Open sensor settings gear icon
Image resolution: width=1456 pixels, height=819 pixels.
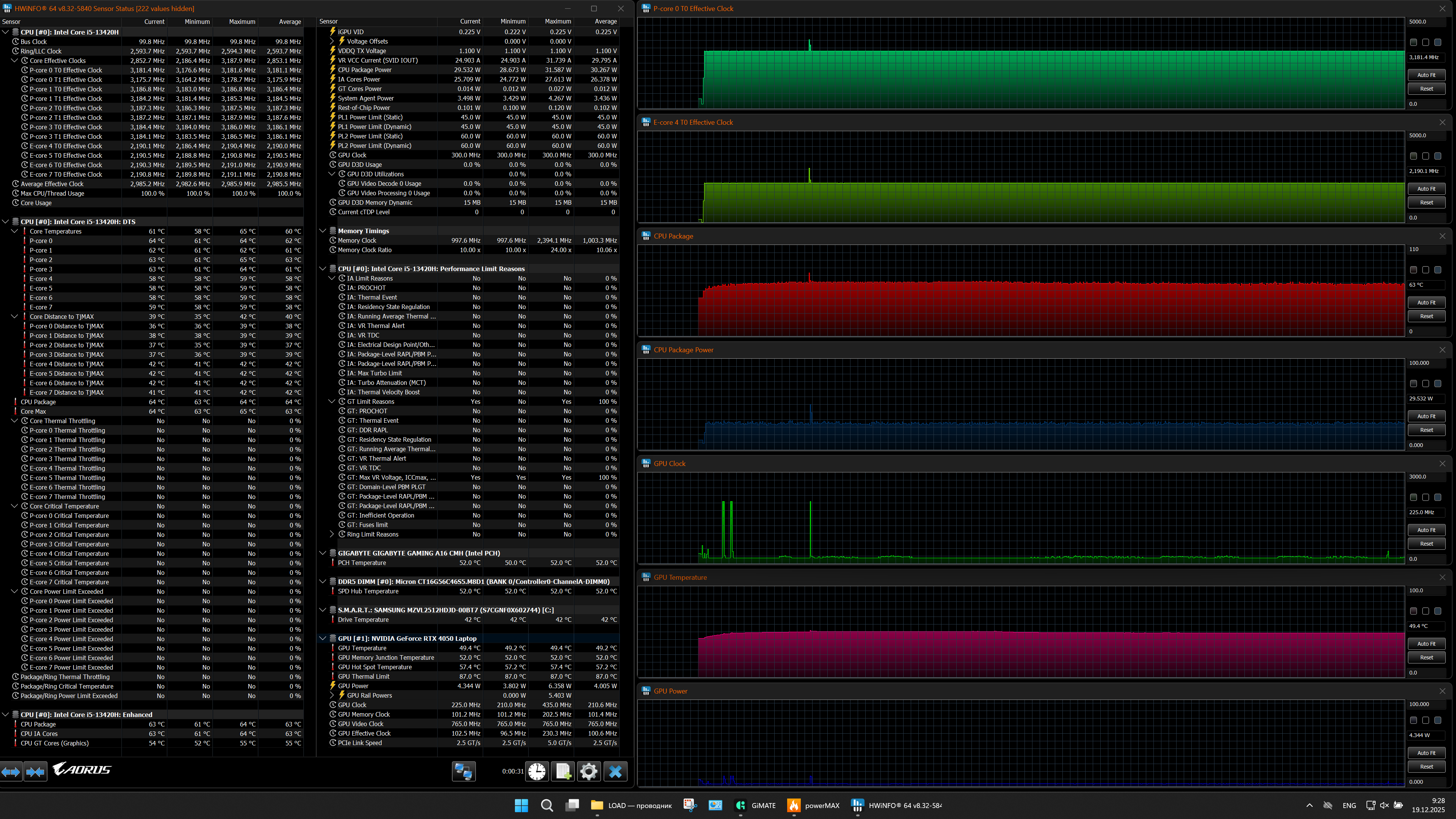pyautogui.click(x=588, y=772)
